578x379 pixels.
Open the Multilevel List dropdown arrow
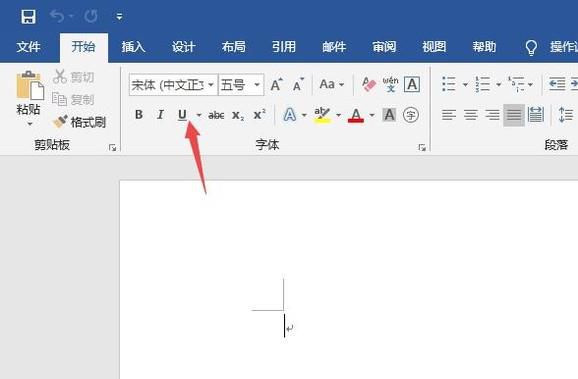coord(530,85)
